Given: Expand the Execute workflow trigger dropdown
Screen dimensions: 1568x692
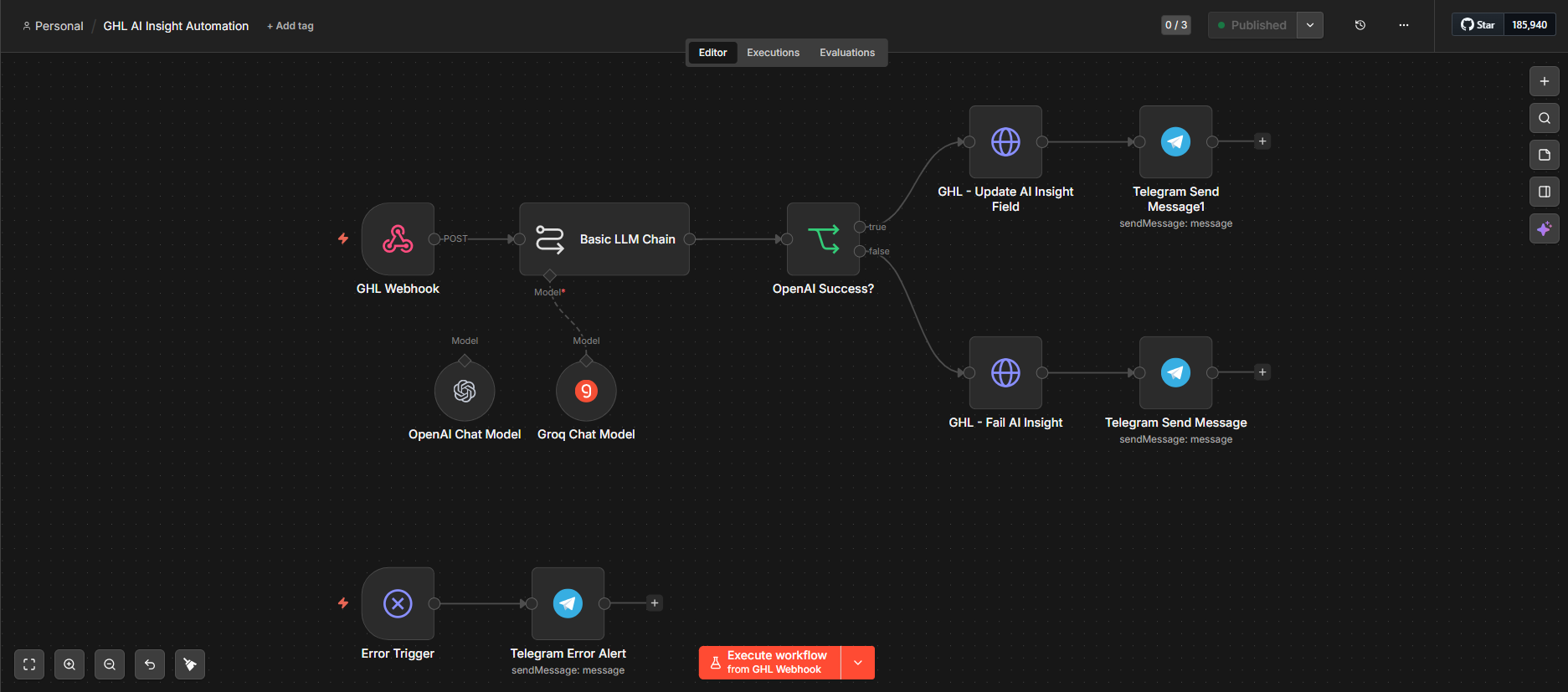Looking at the screenshot, I should click(x=858, y=663).
